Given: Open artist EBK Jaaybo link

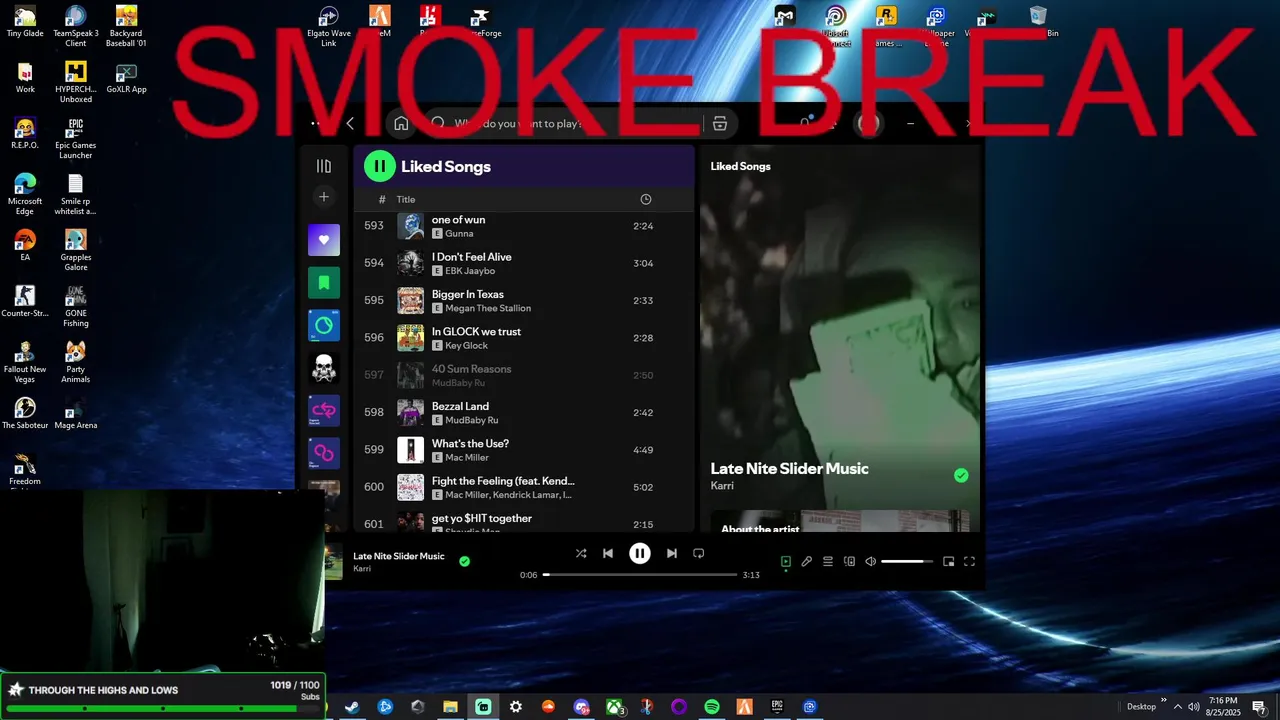Looking at the screenshot, I should tap(470, 271).
